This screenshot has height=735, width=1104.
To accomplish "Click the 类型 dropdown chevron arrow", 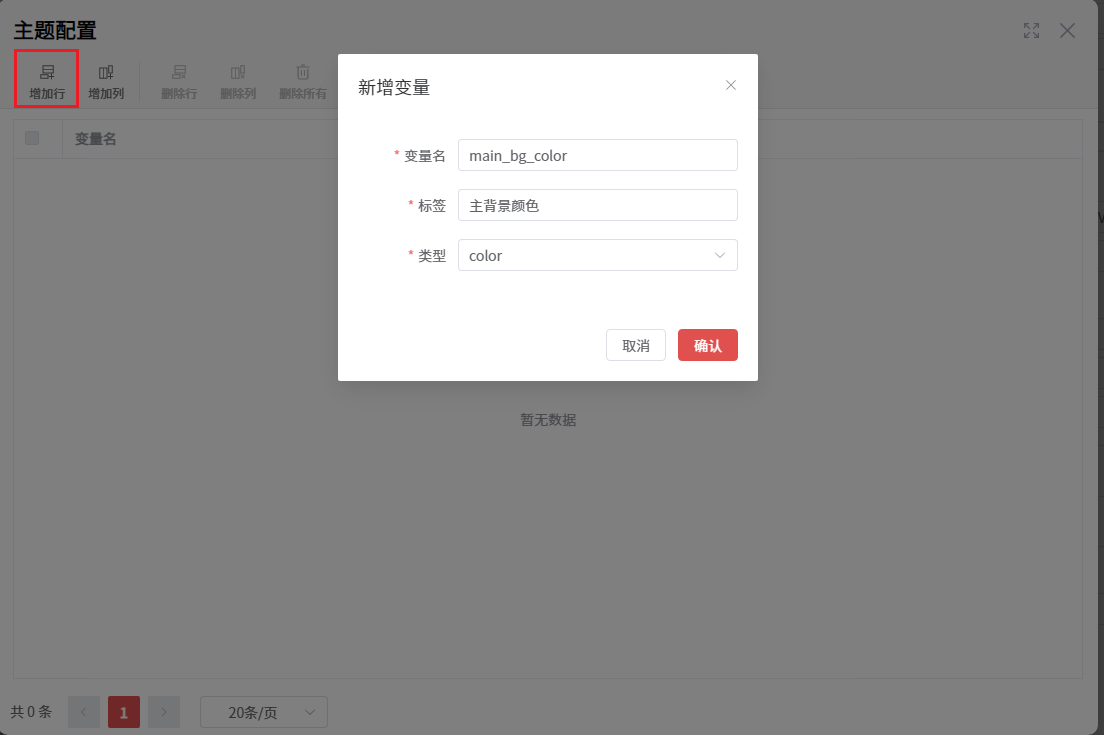I will (720, 255).
